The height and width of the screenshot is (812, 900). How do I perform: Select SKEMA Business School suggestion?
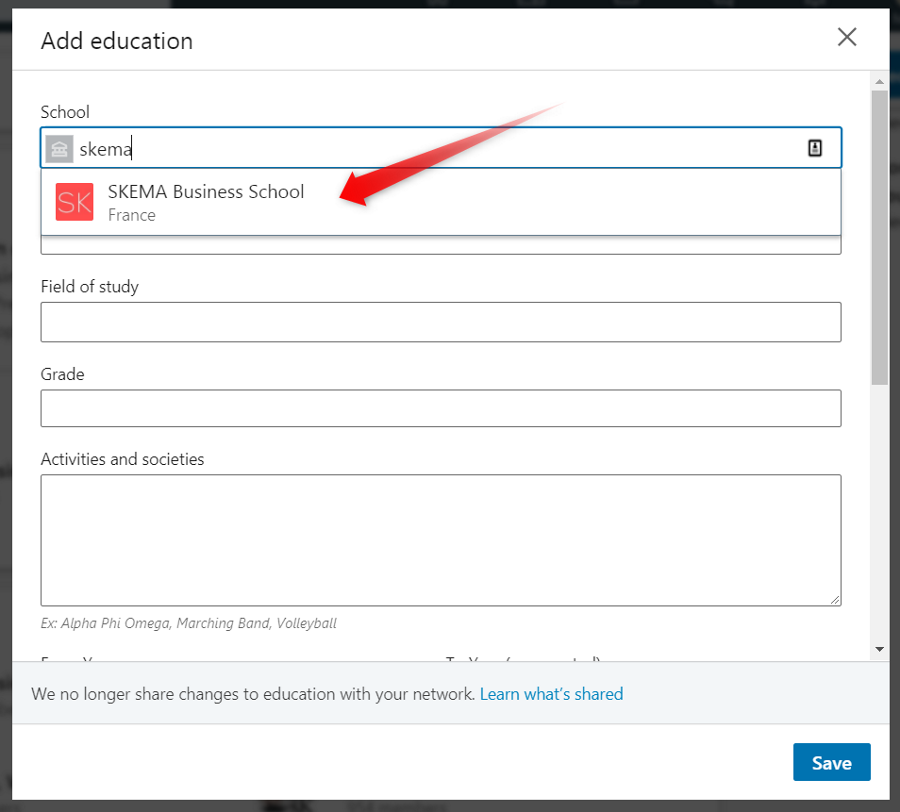(x=441, y=202)
